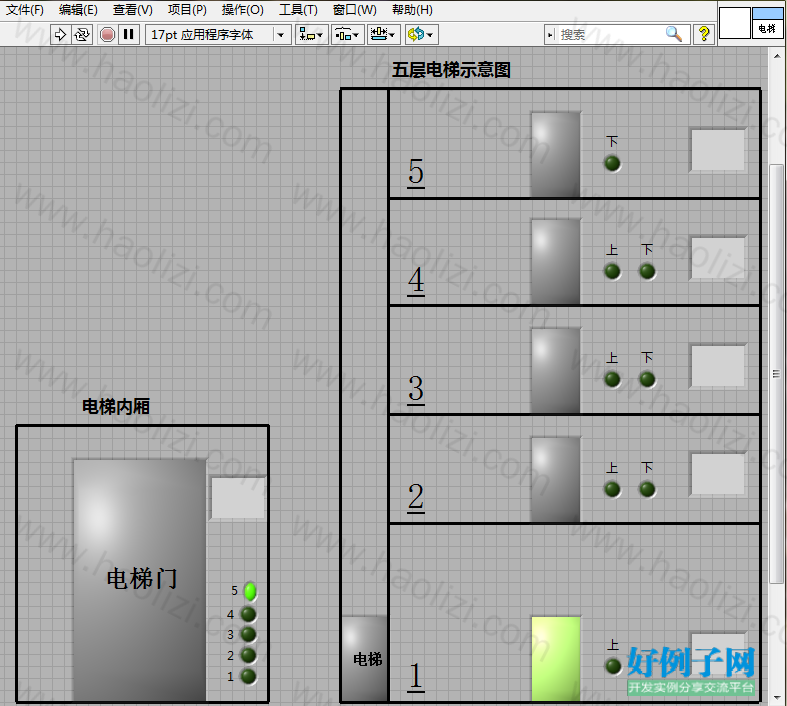Open the Reorder dropdown
The height and width of the screenshot is (706, 787).
coord(421,35)
